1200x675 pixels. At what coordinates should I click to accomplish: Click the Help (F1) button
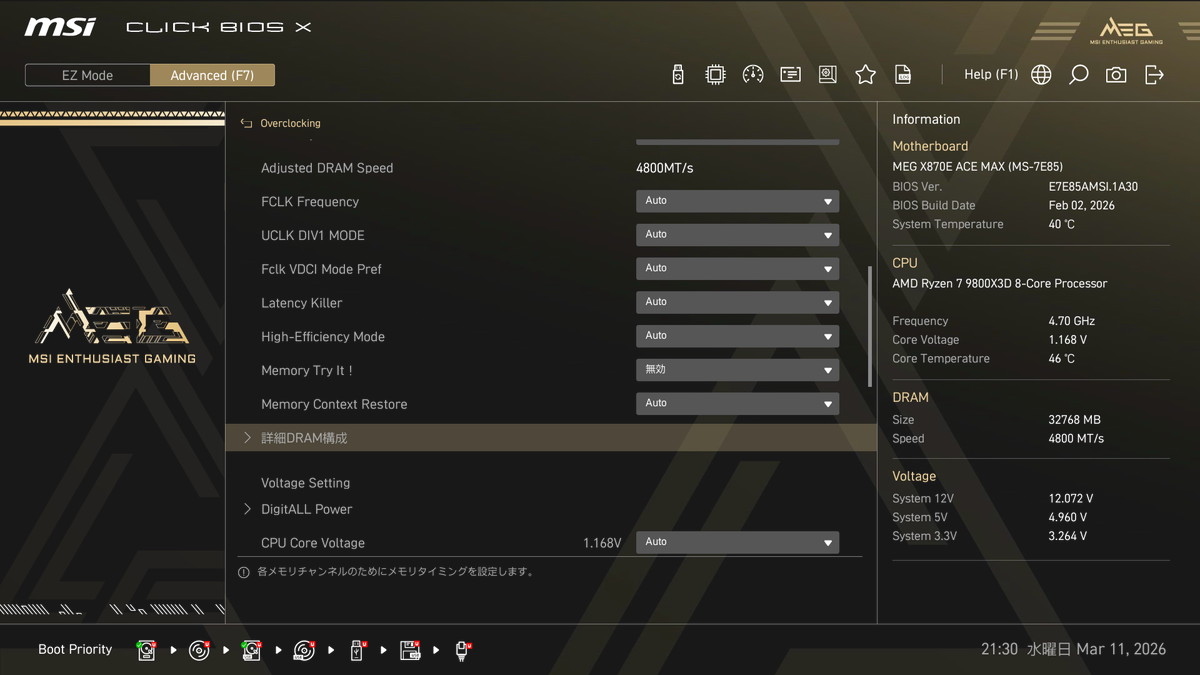[x=990, y=75]
